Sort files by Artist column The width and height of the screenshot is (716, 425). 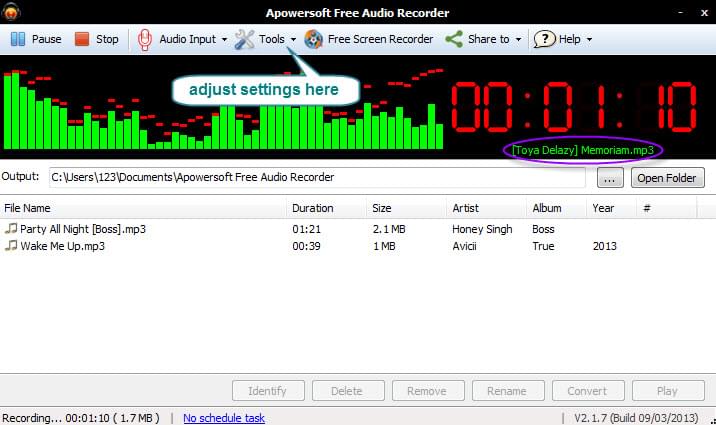(465, 208)
